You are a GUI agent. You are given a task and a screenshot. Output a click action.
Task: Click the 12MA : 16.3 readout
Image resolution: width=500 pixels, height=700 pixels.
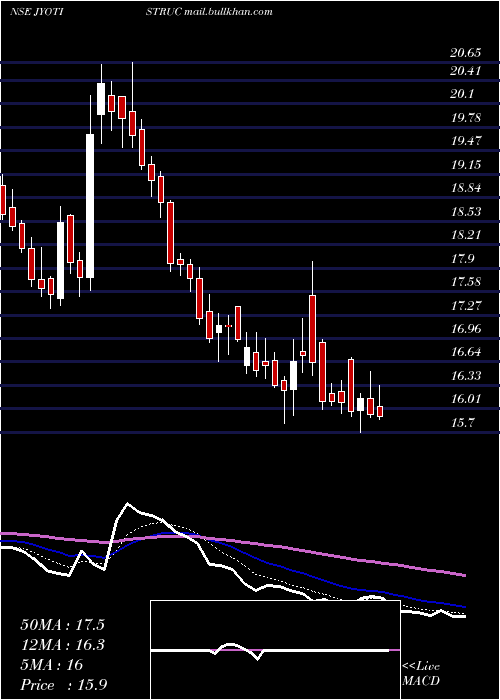coord(62,645)
